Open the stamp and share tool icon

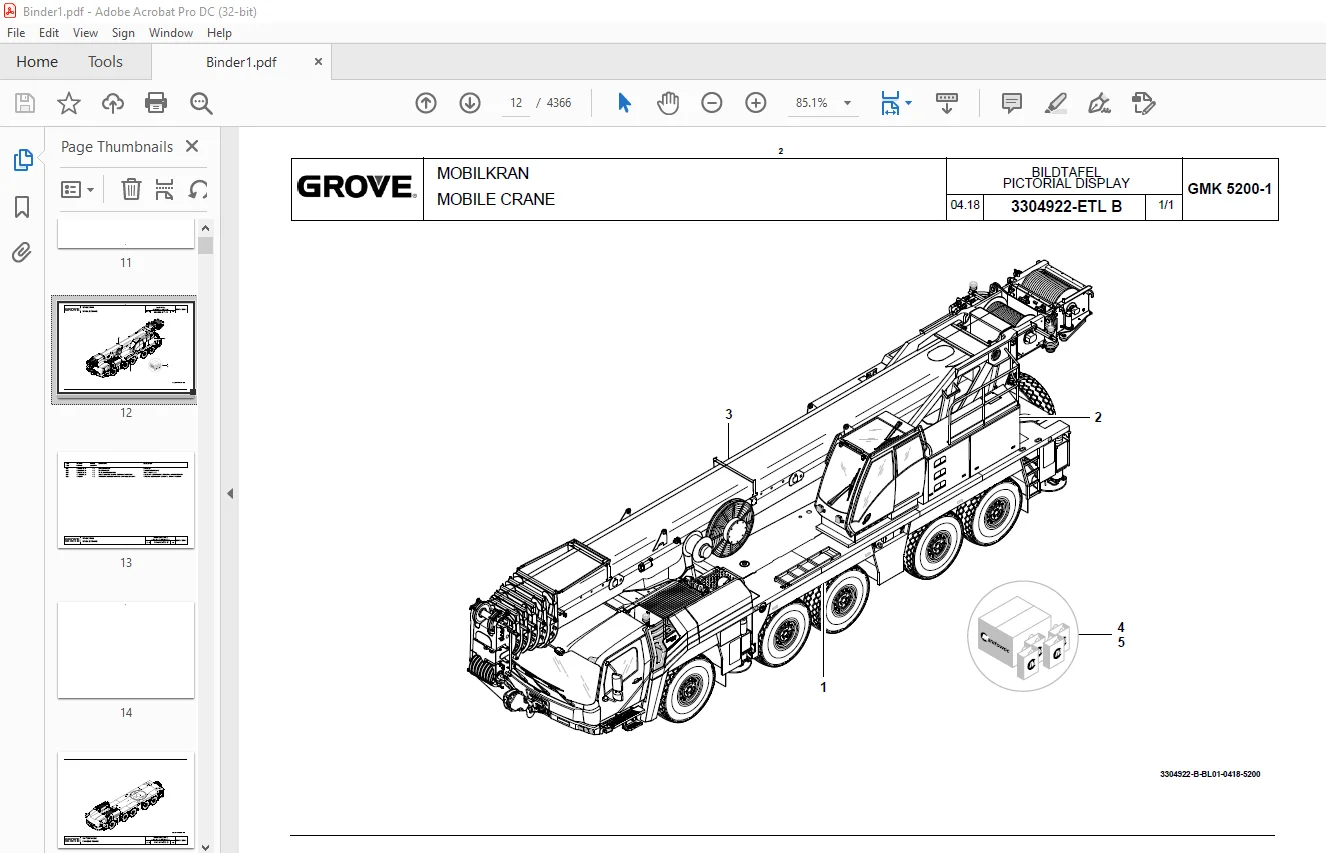[x=1143, y=103]
